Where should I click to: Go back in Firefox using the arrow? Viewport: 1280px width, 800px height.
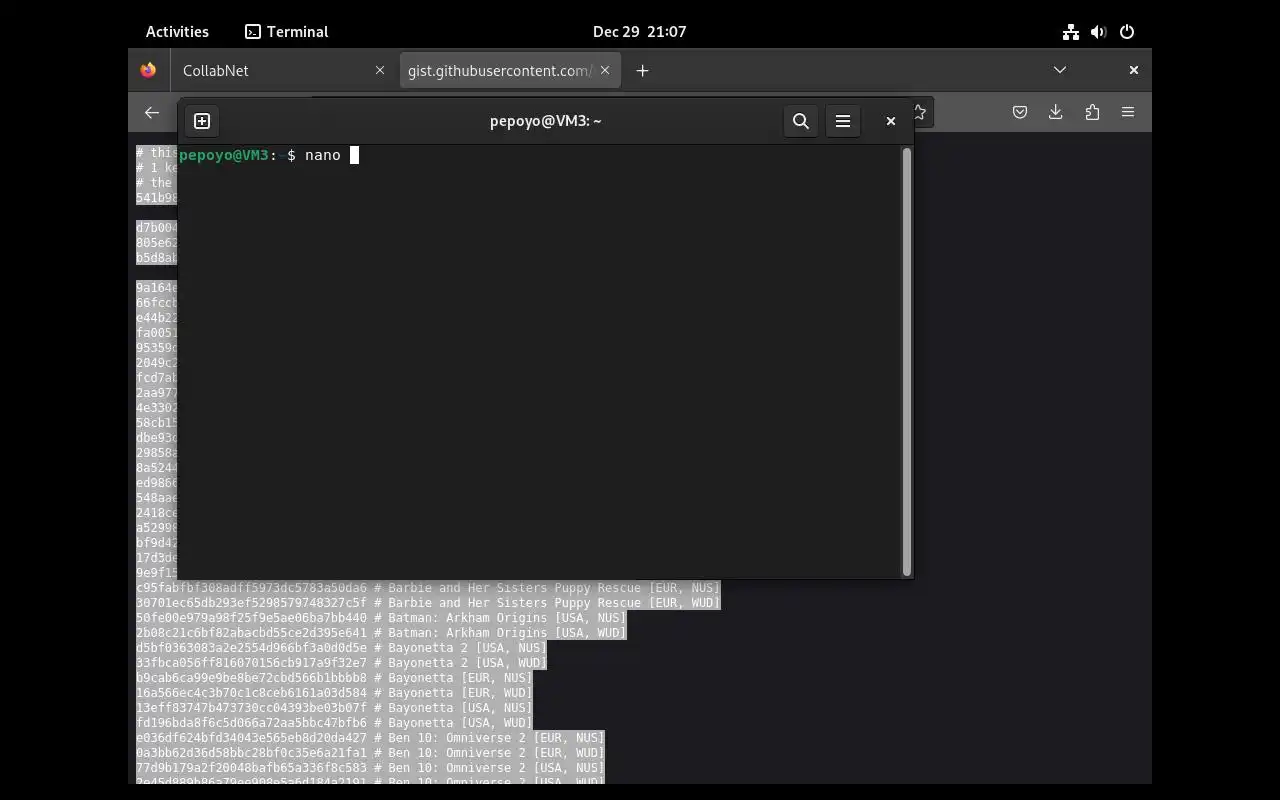coord(152,113)
